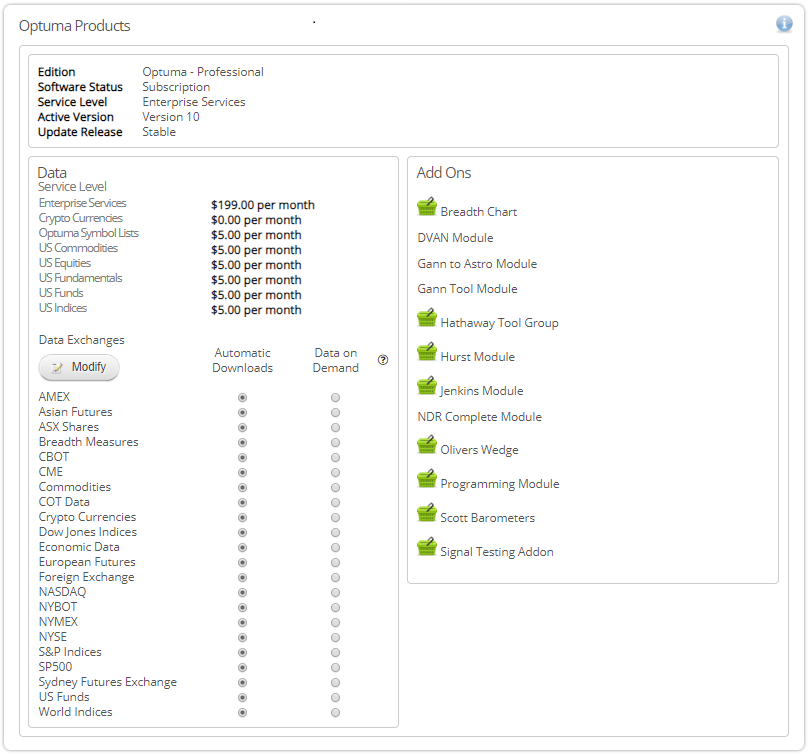Click the basket icon for Hathaway Tool Group

427,319
